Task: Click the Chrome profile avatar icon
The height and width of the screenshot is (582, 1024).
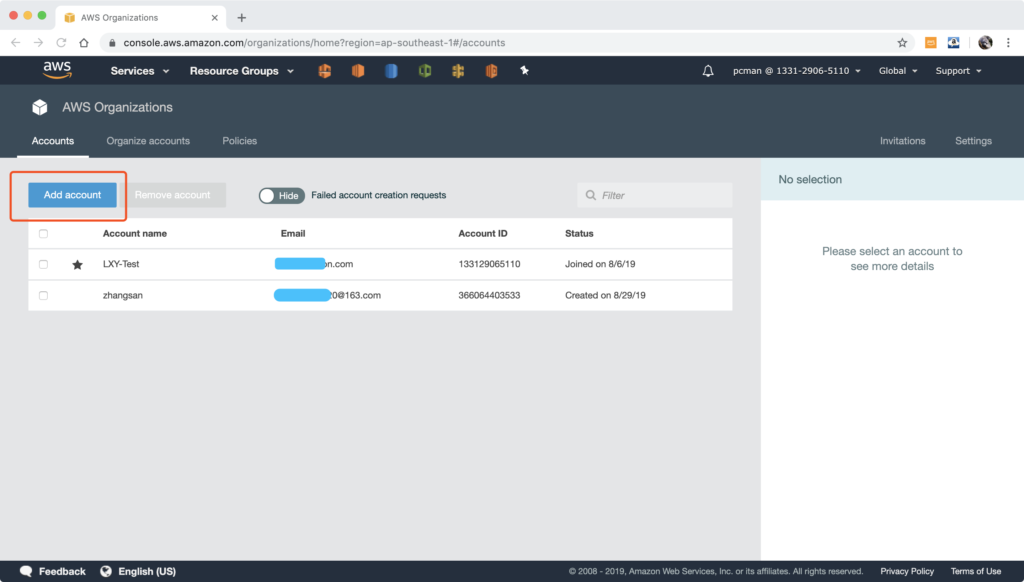Action: click(985, 43)
